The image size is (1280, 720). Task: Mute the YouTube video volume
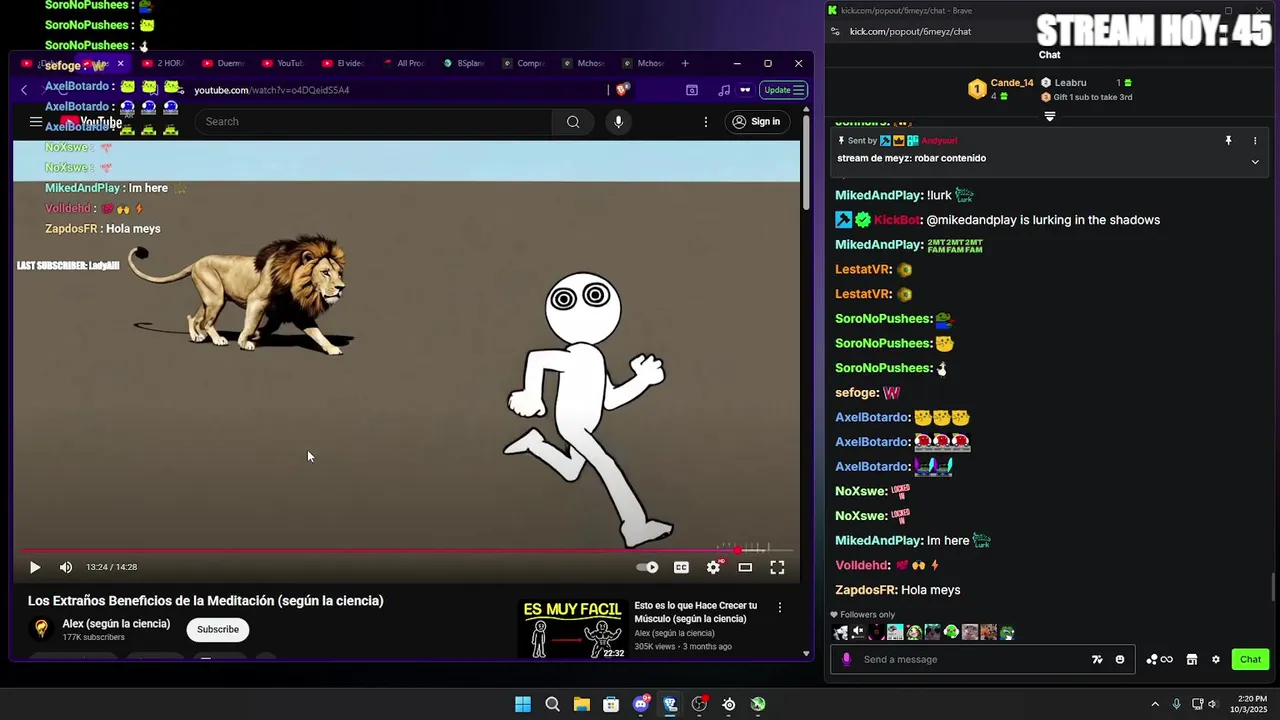point(66,567)
